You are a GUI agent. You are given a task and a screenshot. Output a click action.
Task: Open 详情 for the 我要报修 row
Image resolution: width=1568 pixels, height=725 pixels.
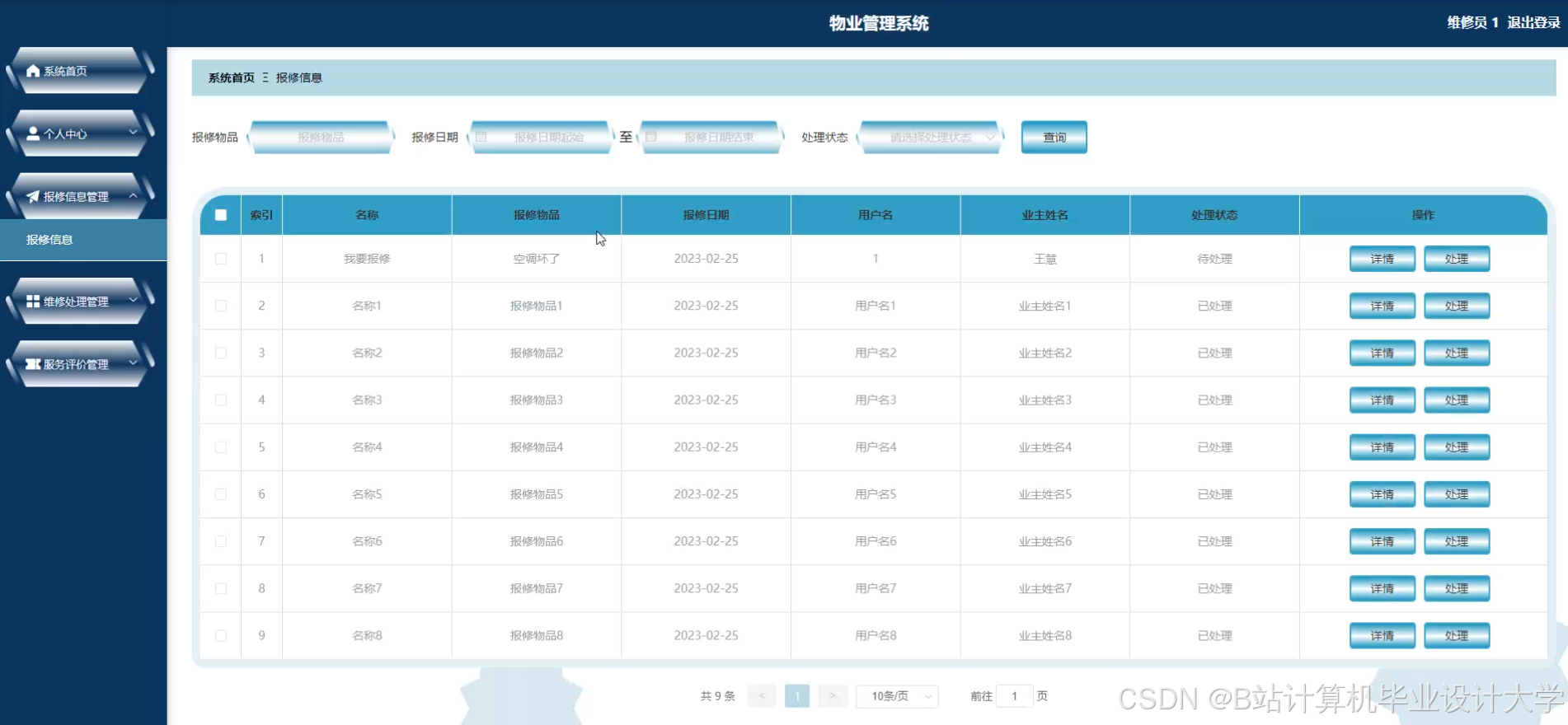tap(1382, 259)
